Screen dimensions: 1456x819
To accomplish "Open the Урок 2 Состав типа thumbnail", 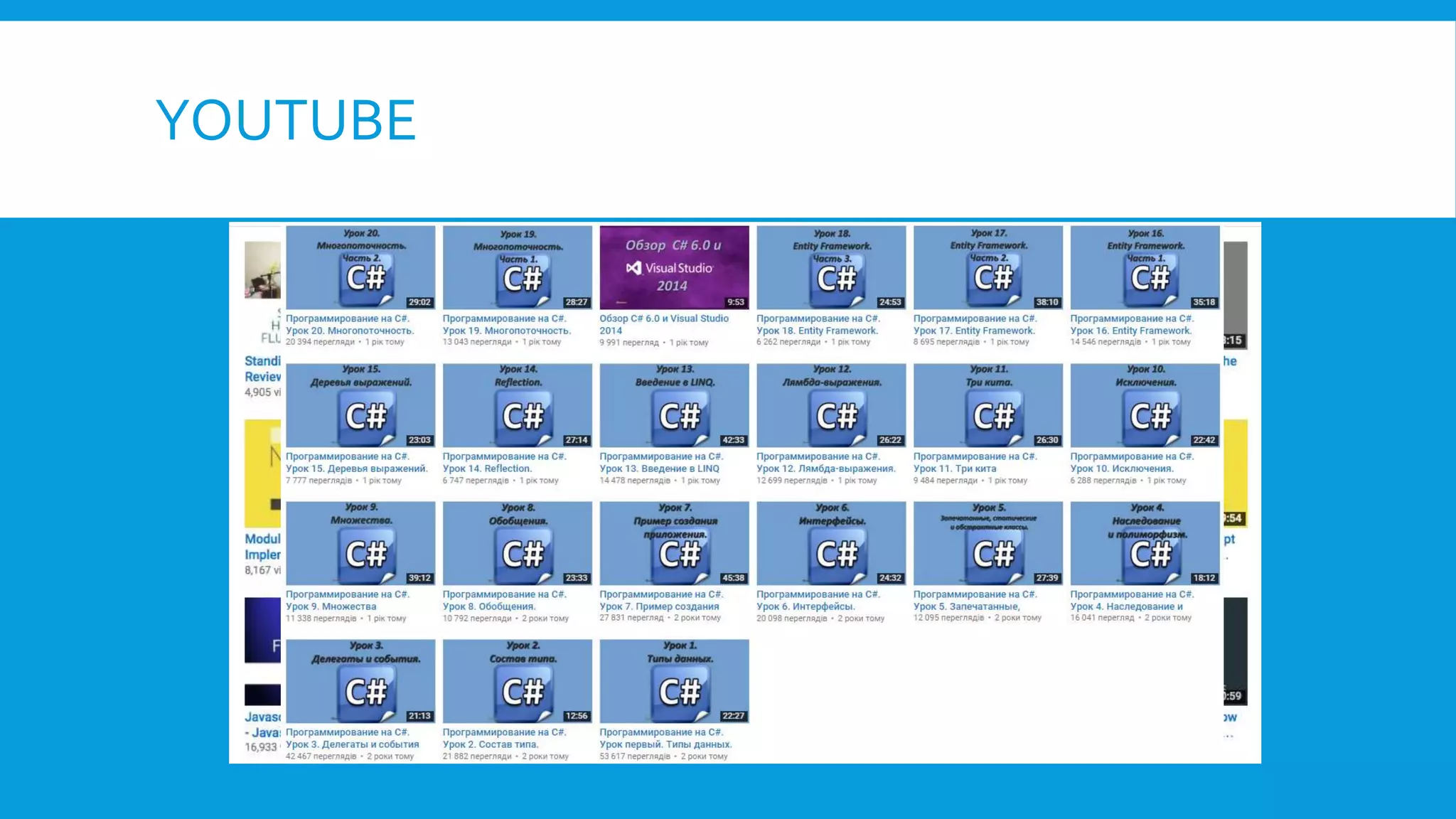I will click(518, 681).
